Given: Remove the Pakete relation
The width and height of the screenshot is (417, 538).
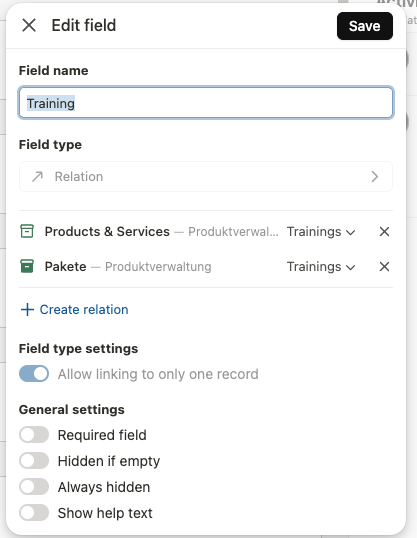Looking at the screenshot, I should pos(384,267).
